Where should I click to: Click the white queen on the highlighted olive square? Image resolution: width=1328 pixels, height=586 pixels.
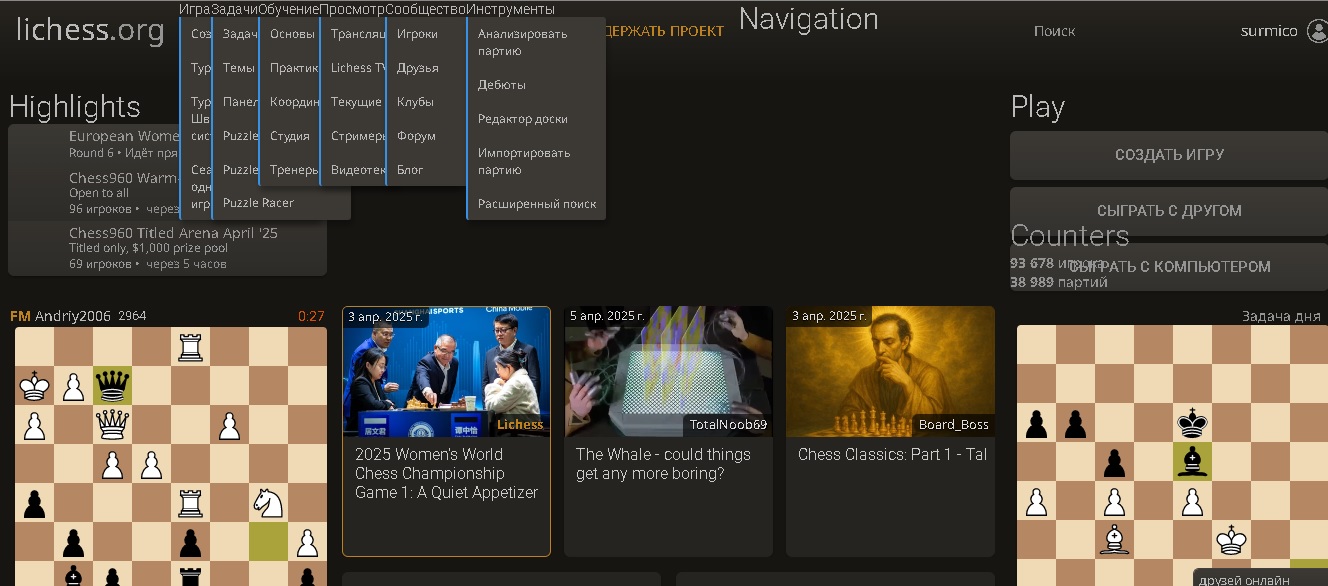pyautogui.click(x=112, y=386)
